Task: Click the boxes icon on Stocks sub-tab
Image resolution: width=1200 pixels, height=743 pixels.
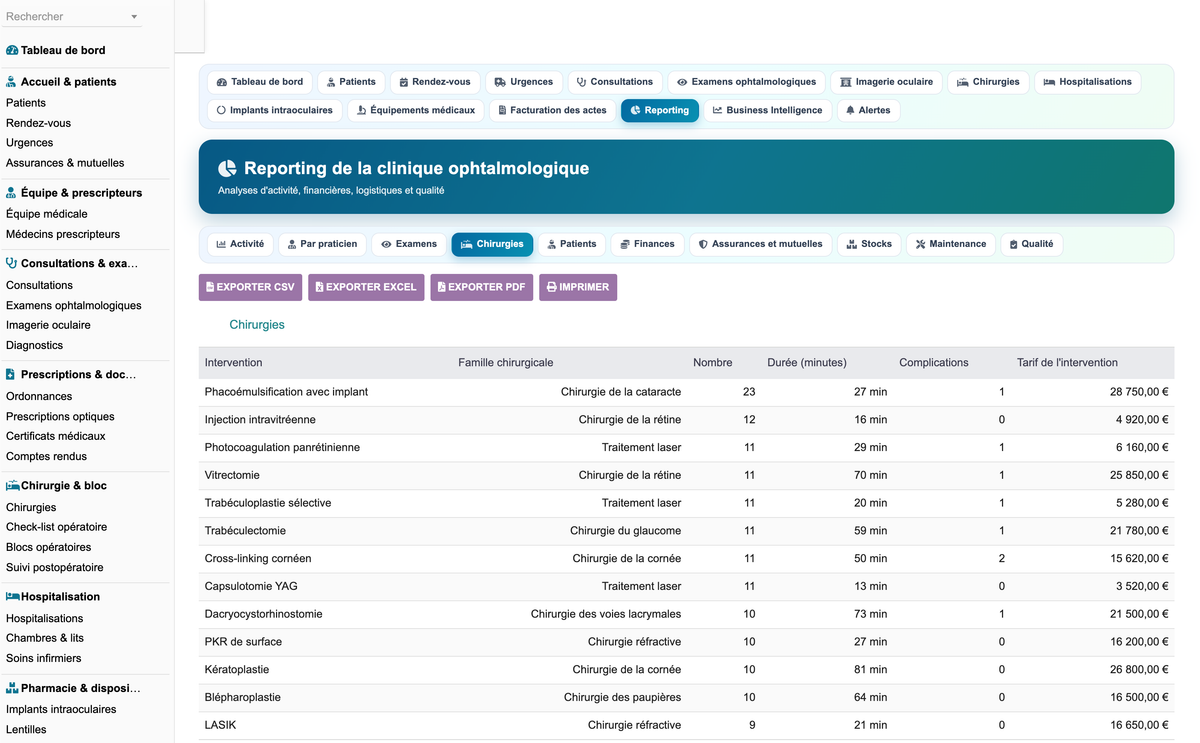Action: coord(852,244)
